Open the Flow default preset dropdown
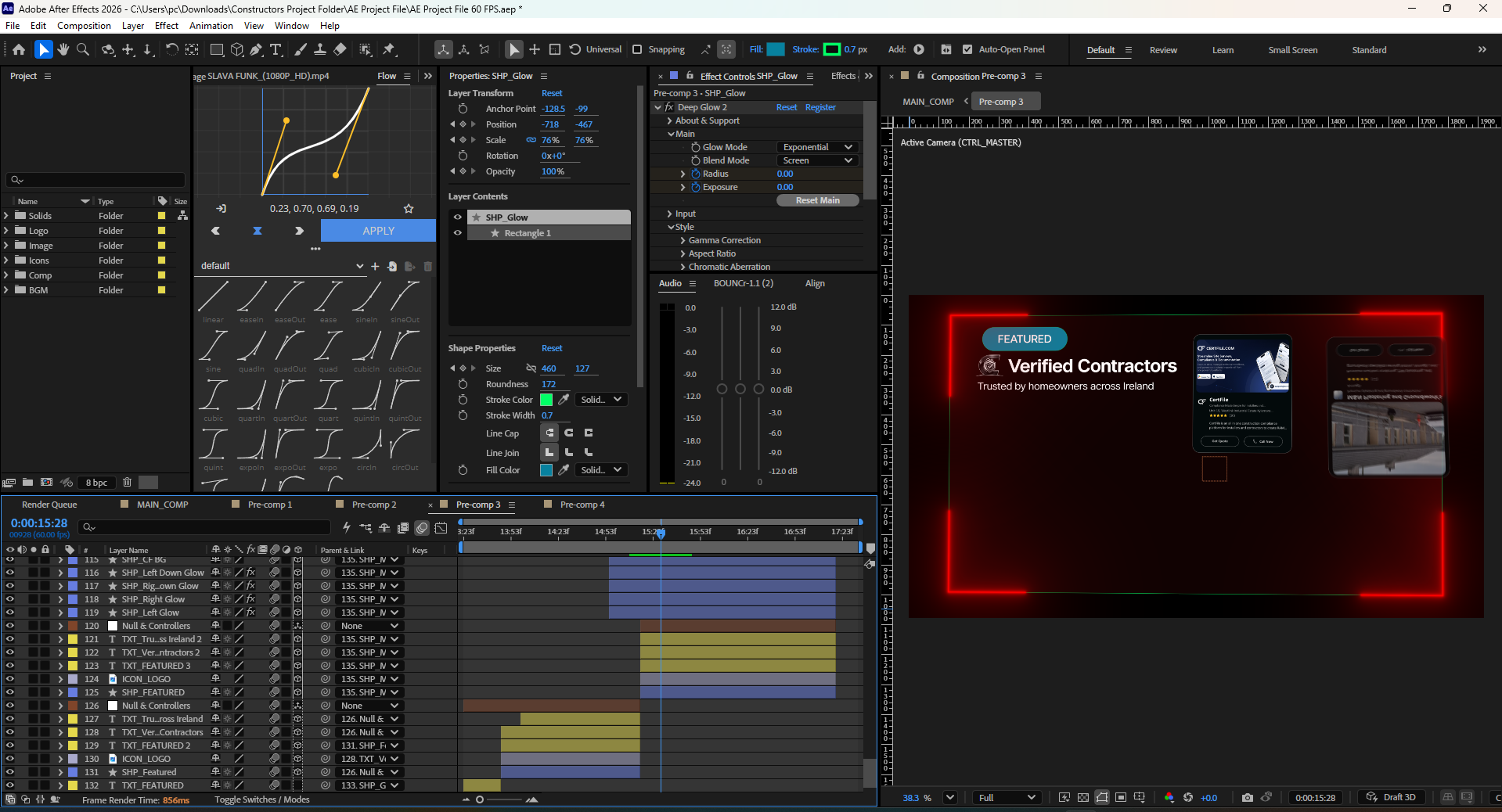The width and height of the screenshot is (1502, 812). [282, 266]
